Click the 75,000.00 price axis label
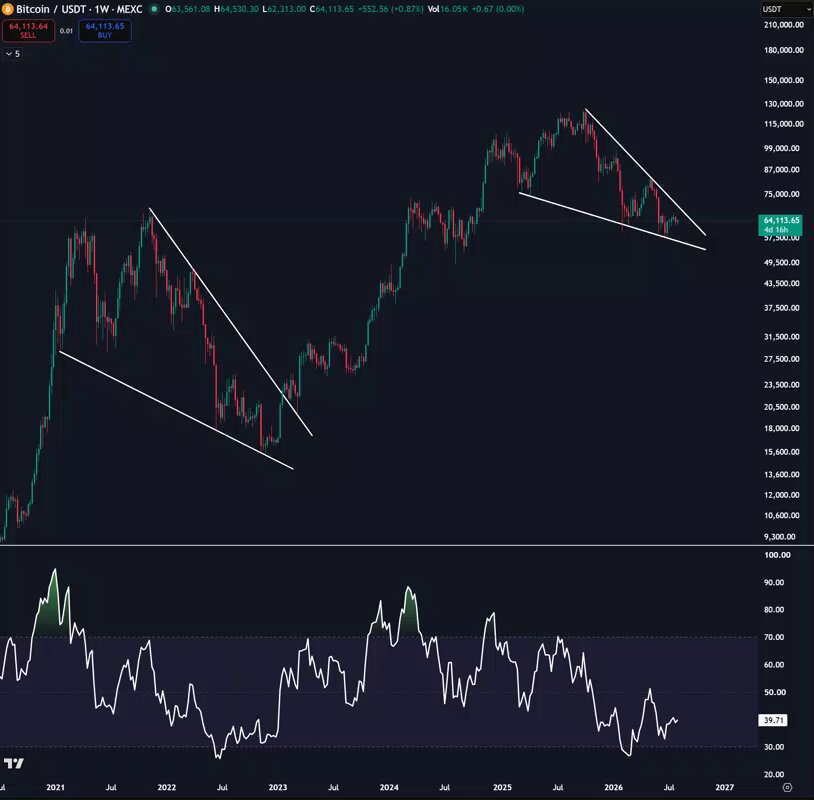The height and width of the screenshot is (800, 814). tap(782, 194)
